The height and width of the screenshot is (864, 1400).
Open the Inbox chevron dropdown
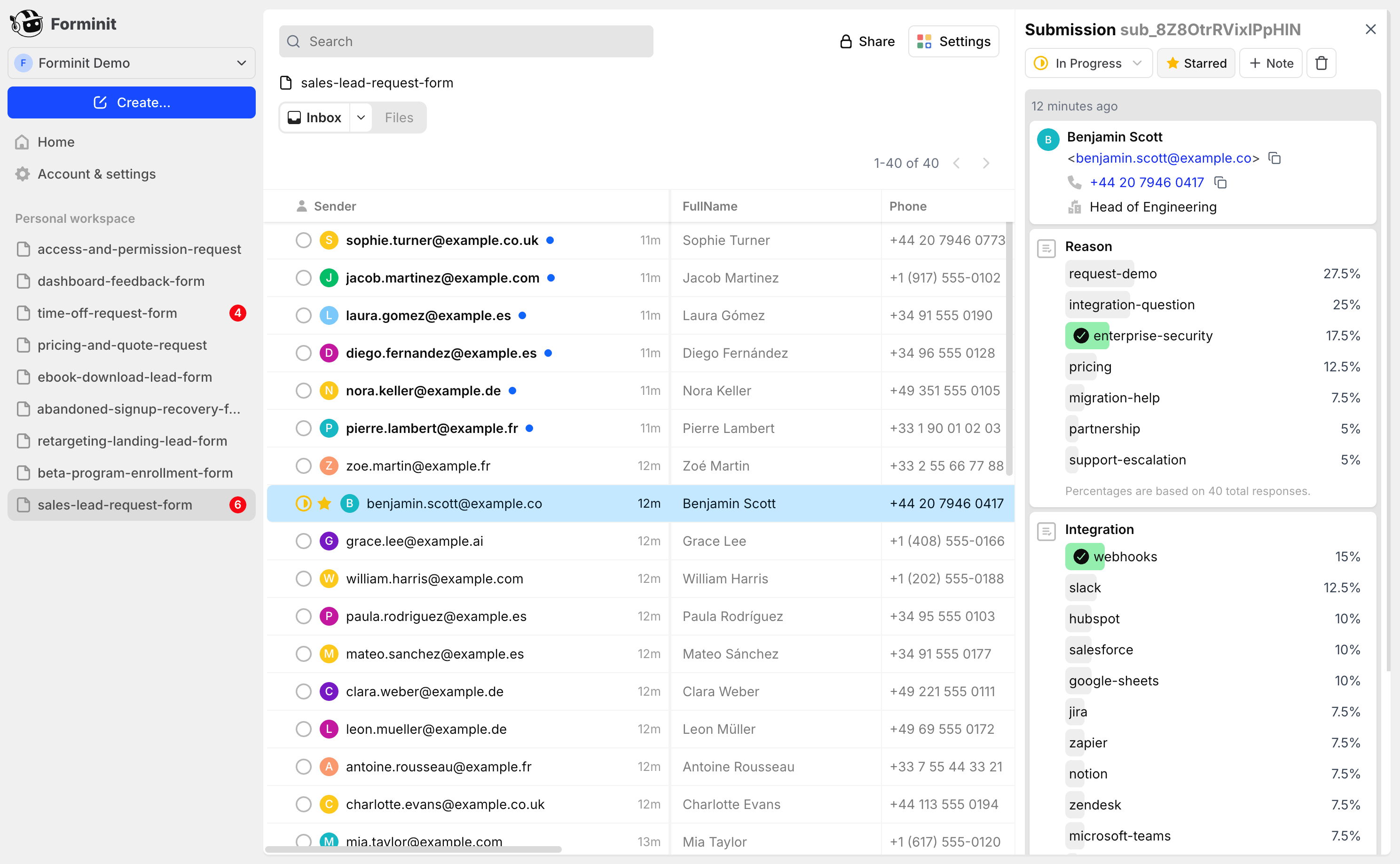click(361, 118)
